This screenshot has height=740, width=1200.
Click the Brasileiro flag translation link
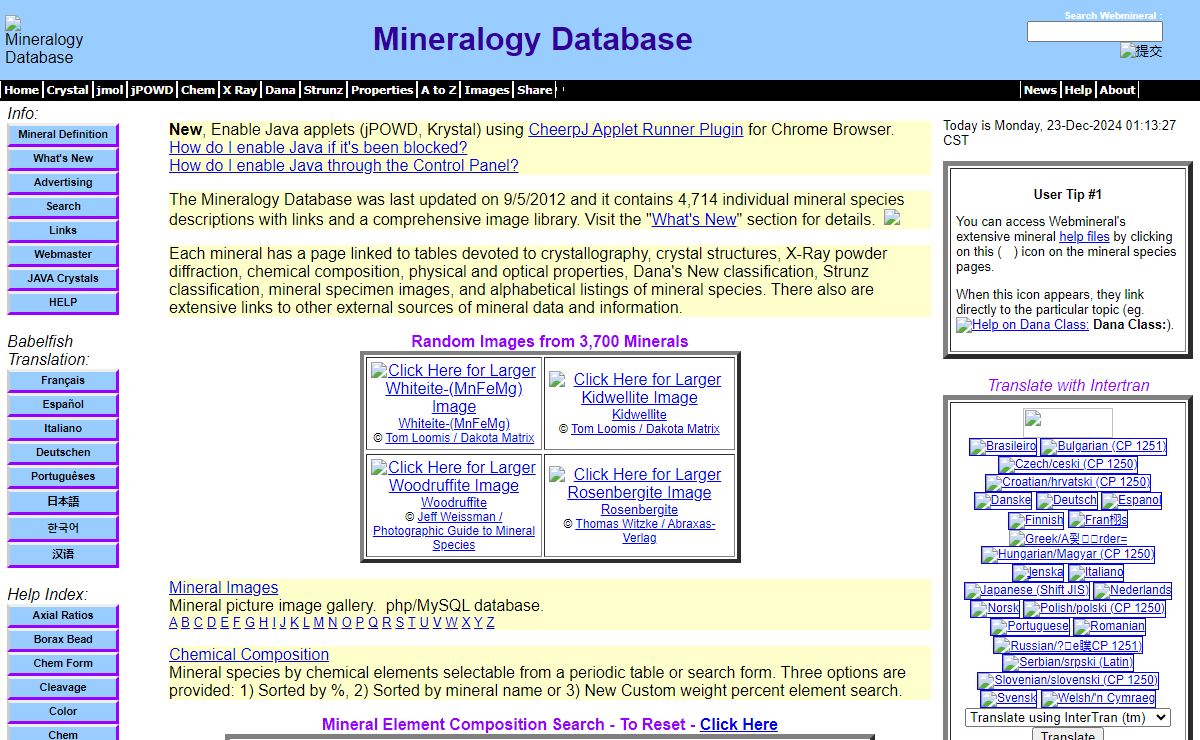tap(1003, 446)
